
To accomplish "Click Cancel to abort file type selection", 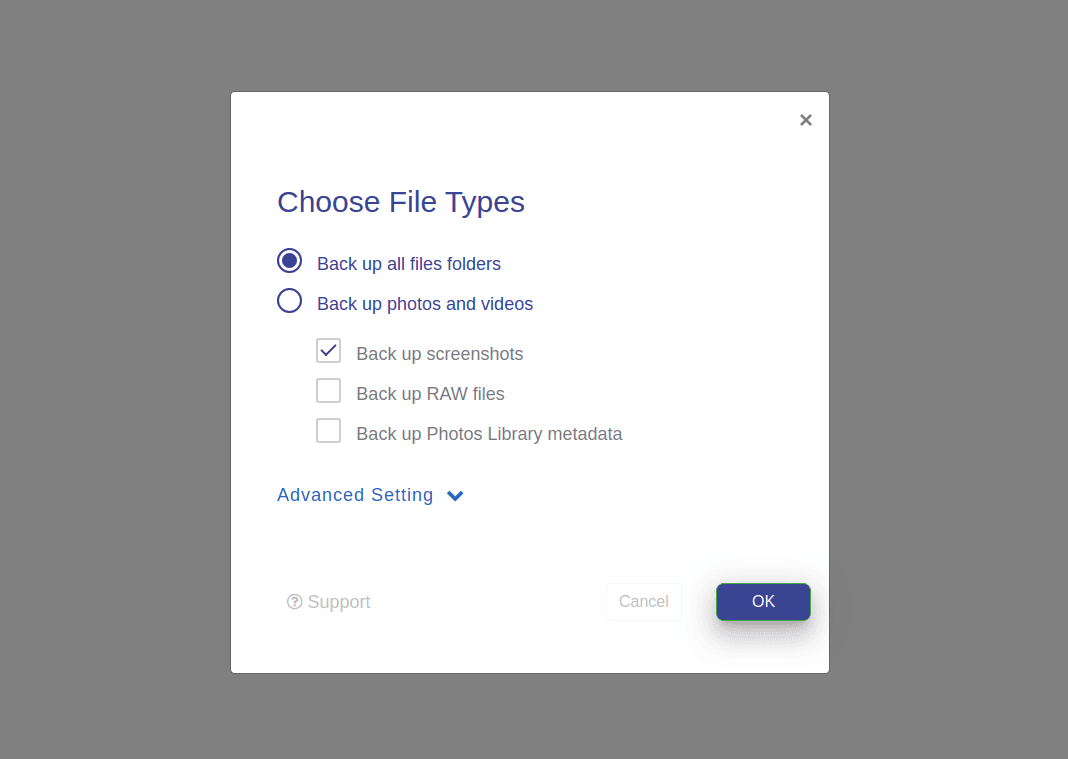I will coord(644,601).
